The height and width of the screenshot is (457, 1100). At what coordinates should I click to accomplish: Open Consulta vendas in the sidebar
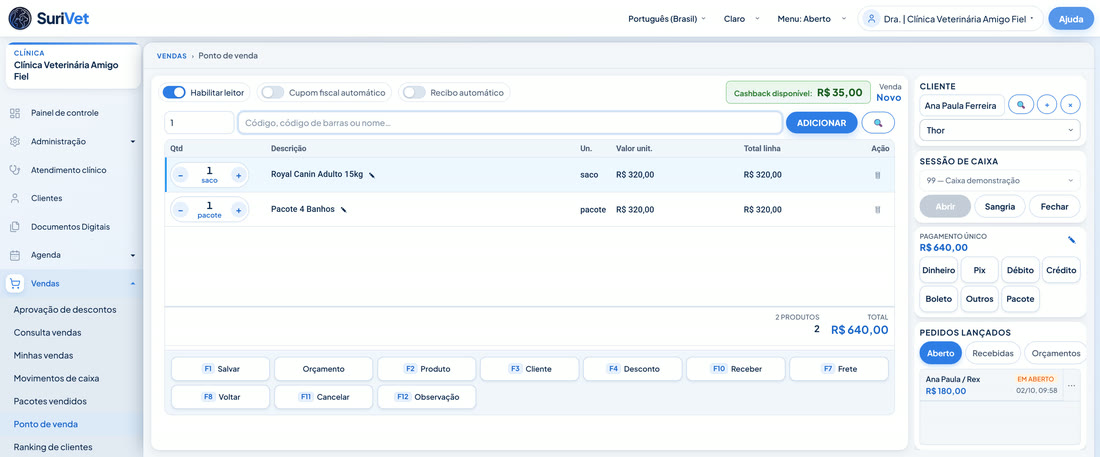pyautogui.click(x=48, y=332)
